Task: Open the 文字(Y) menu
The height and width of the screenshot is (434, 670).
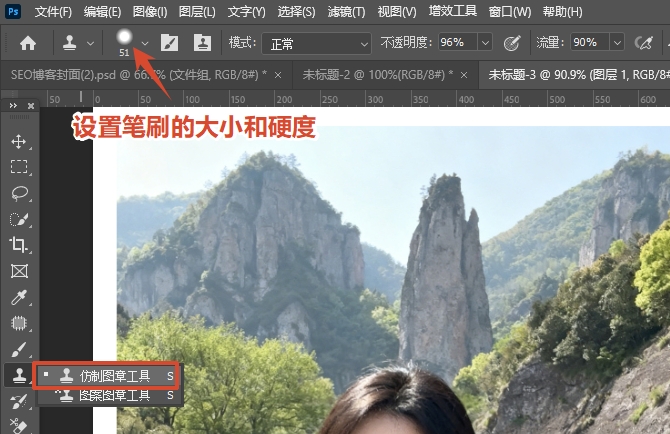Action: coord(247,12)
